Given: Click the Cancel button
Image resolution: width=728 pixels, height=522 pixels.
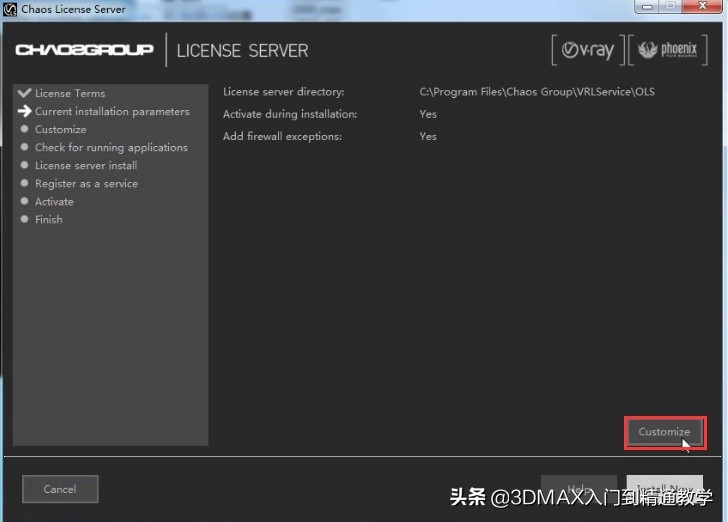Looking at the screenshot, I should click(60, 489).
